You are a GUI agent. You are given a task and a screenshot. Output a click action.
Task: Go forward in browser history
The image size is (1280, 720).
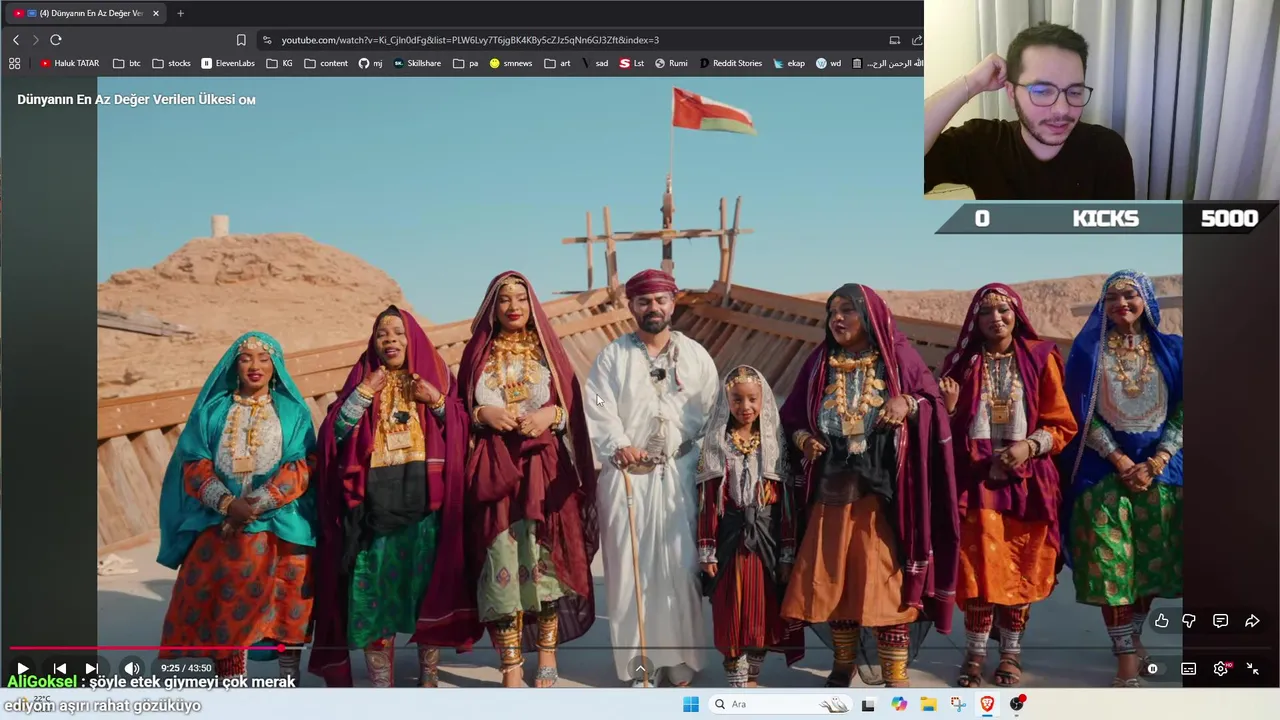(x=35, y=40)
